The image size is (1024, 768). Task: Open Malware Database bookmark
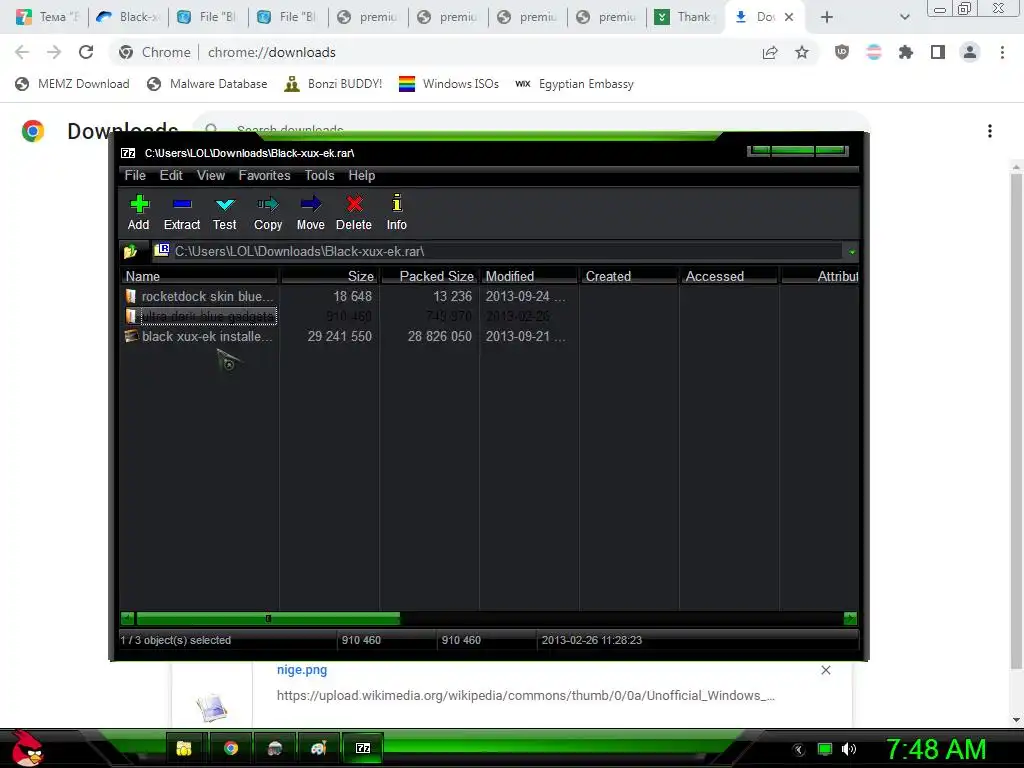[x=208, y=84]
